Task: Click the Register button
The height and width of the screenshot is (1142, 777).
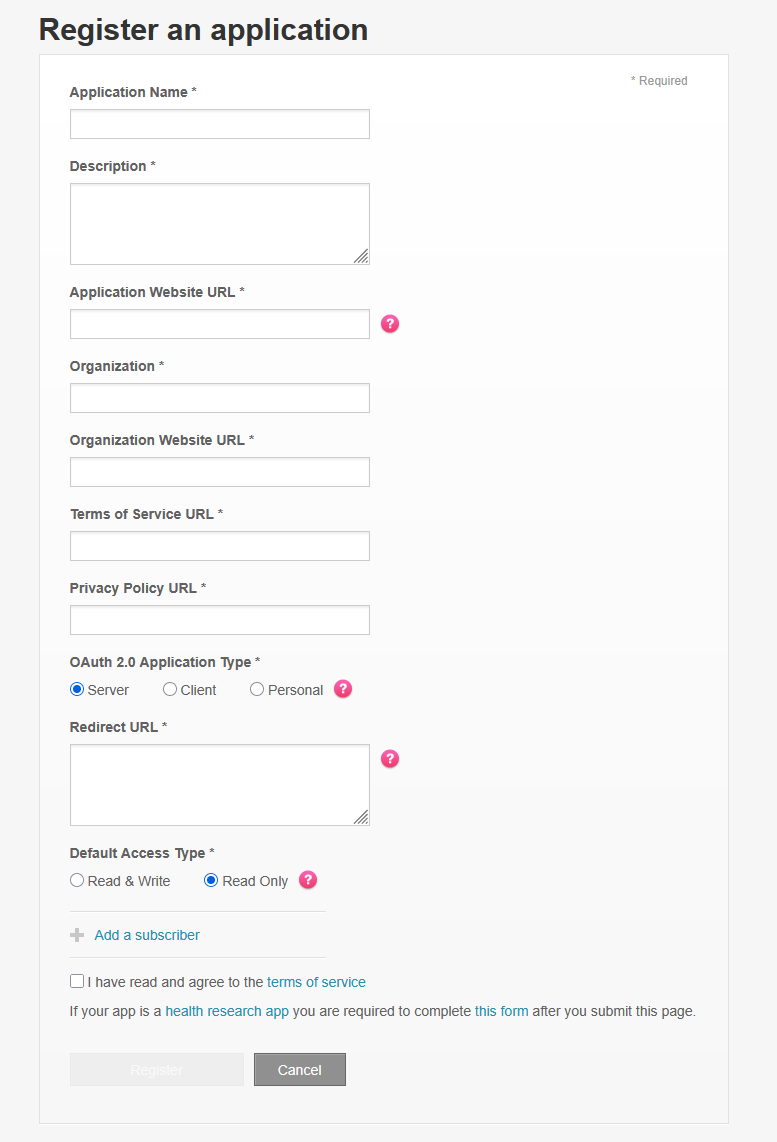Action: [157, 1069]
